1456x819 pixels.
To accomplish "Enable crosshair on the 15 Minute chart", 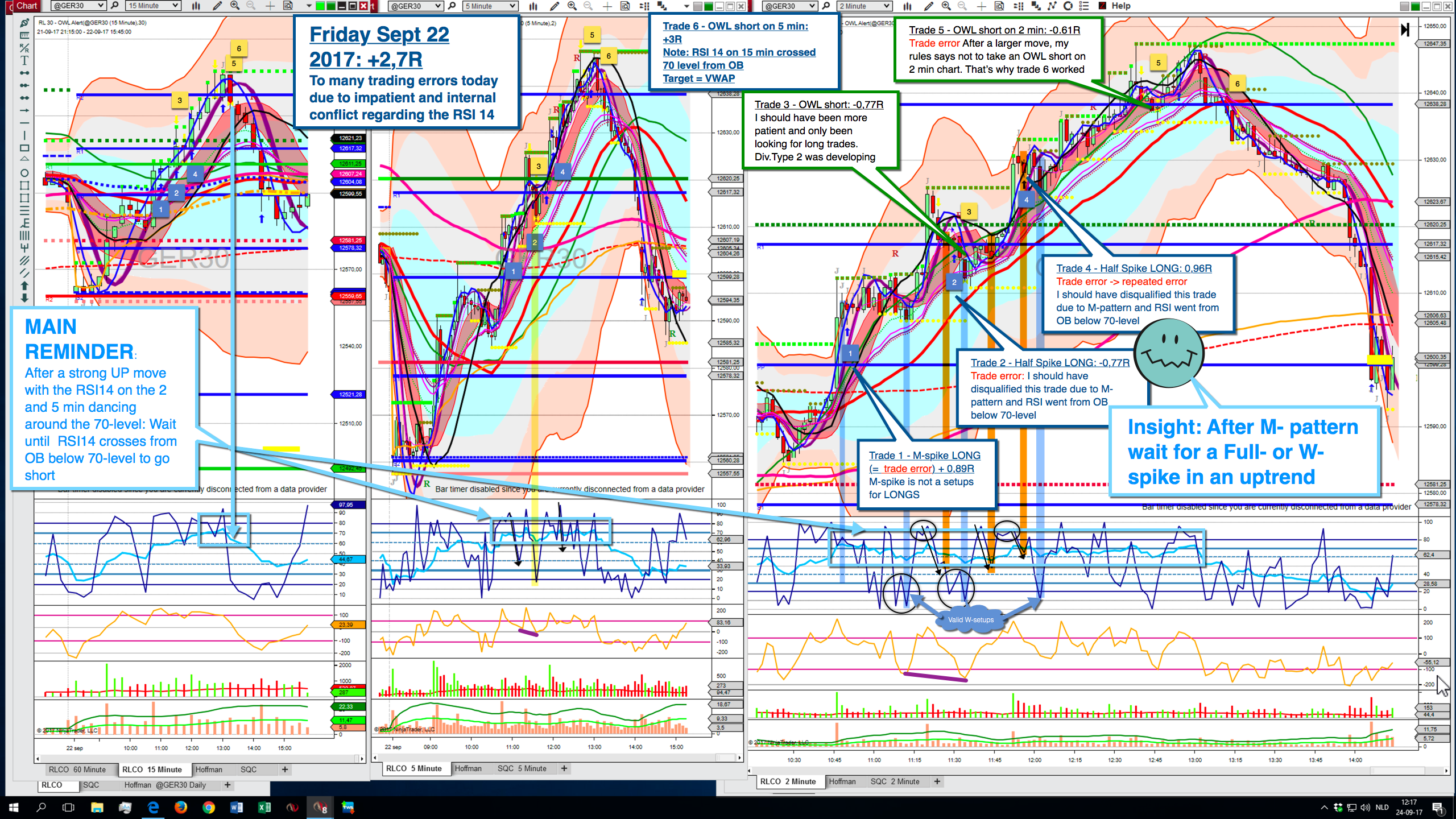I will 270,6.
